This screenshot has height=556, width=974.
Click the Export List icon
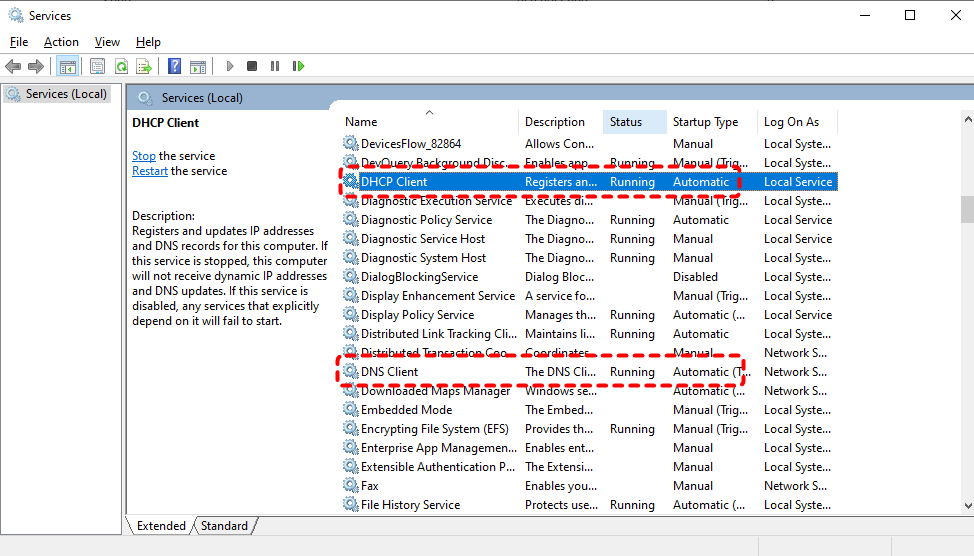point(144,66)
